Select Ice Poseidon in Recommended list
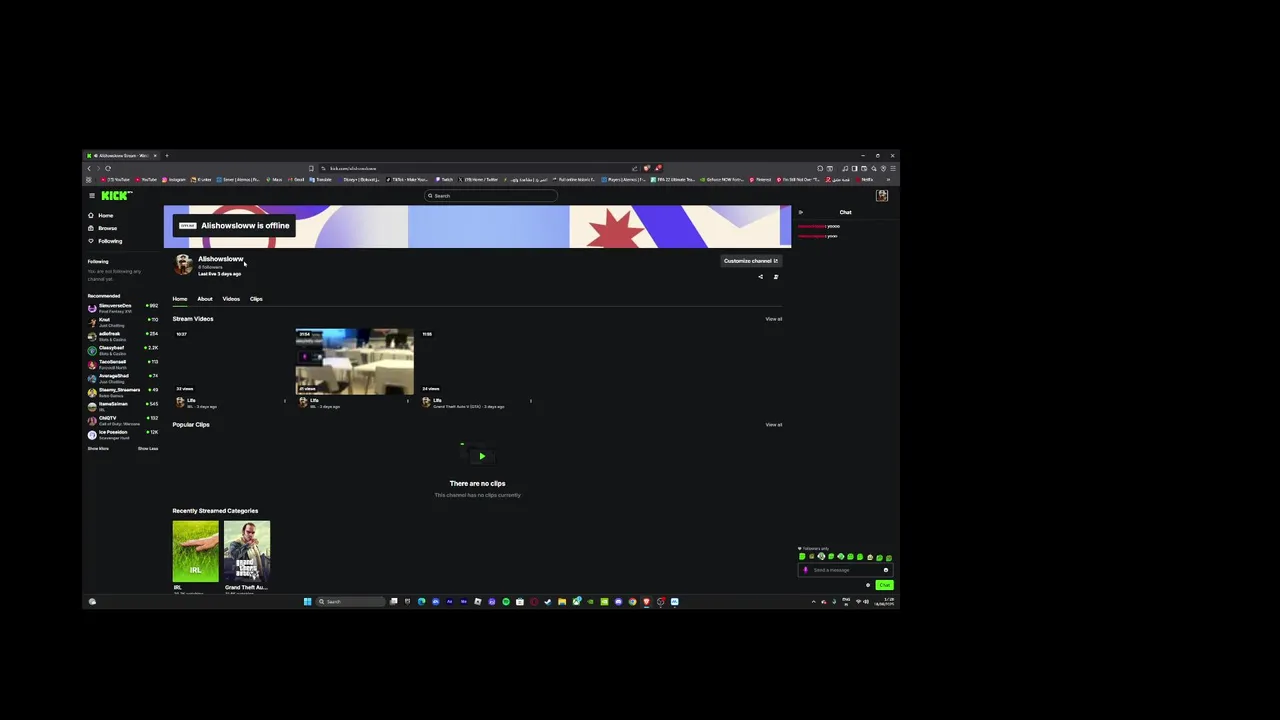 coord(123,434)
